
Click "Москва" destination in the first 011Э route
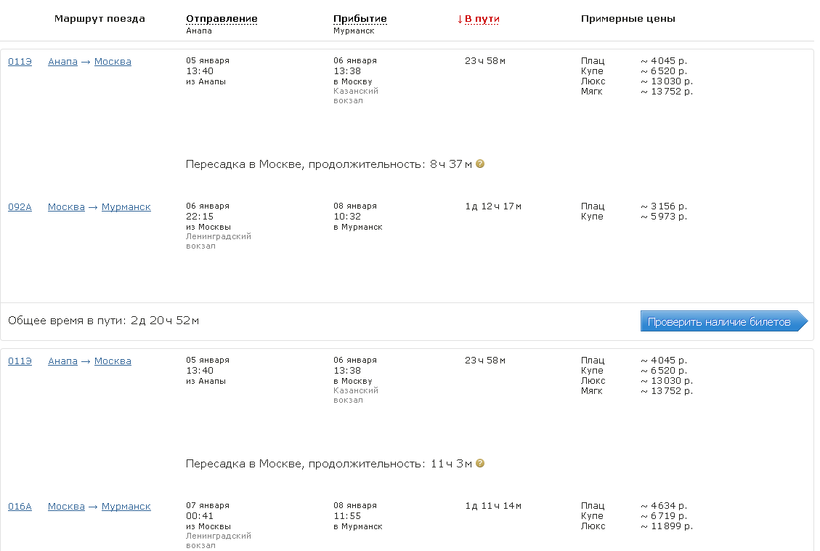coord(112,62)
